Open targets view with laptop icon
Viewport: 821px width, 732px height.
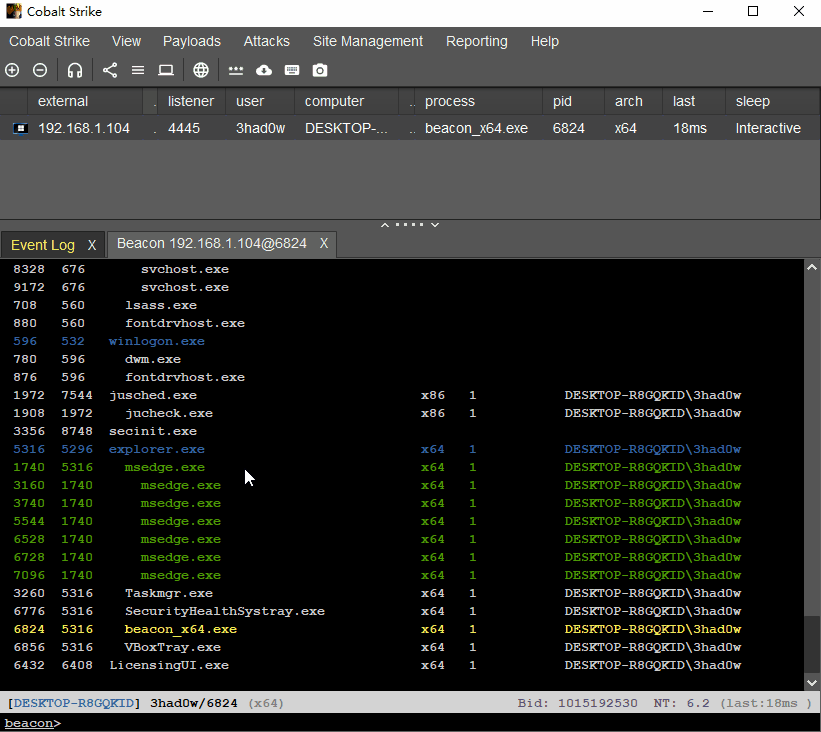(166, 70)
